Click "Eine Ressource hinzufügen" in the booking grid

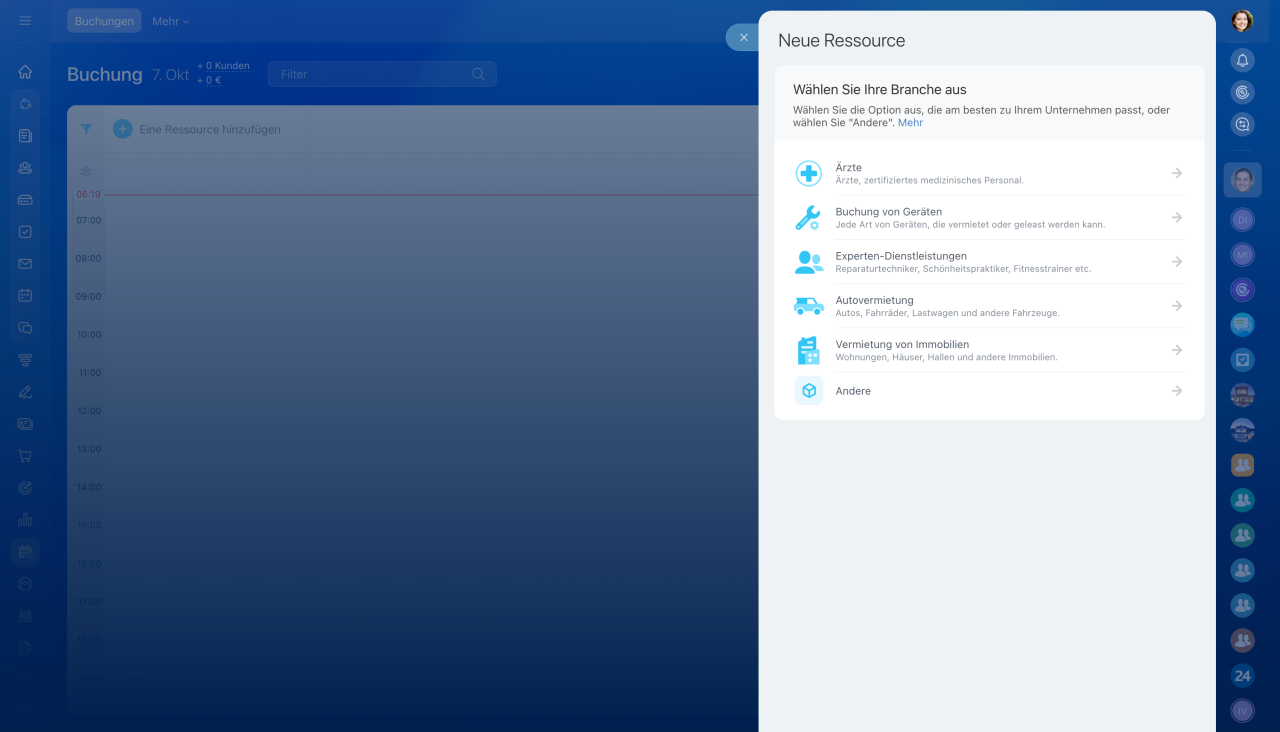[x=210, y=130]
